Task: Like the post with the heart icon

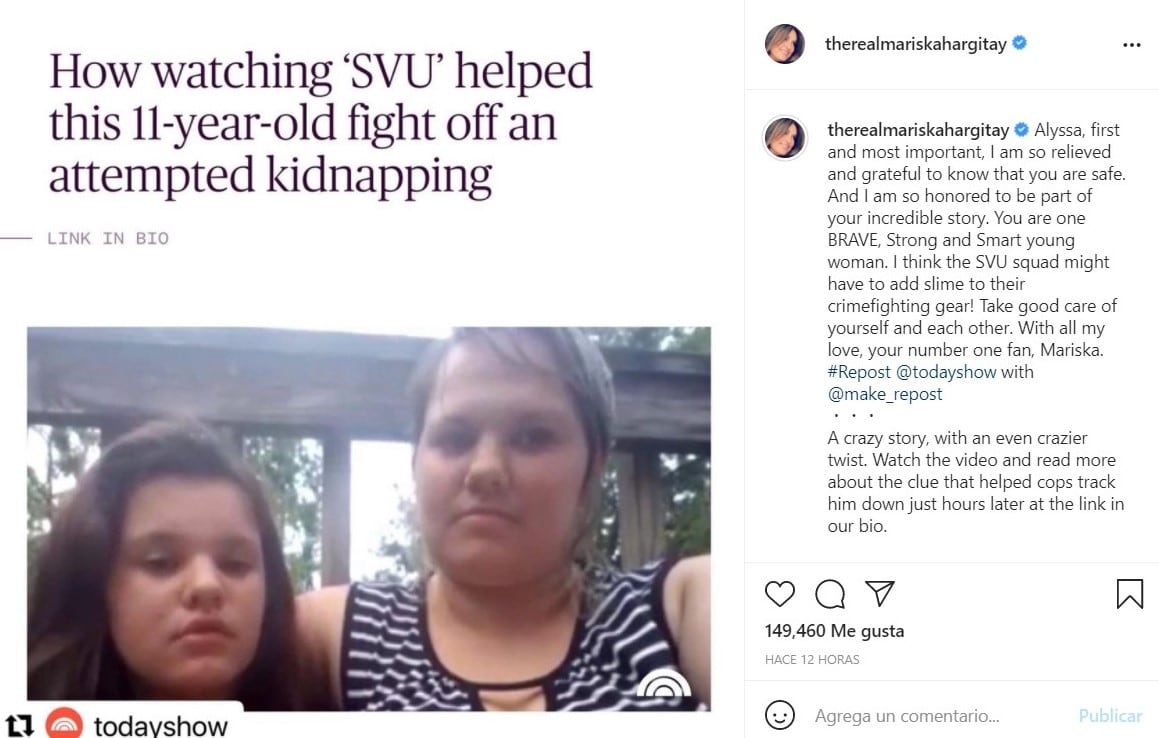Action: (x=779, y=594)
